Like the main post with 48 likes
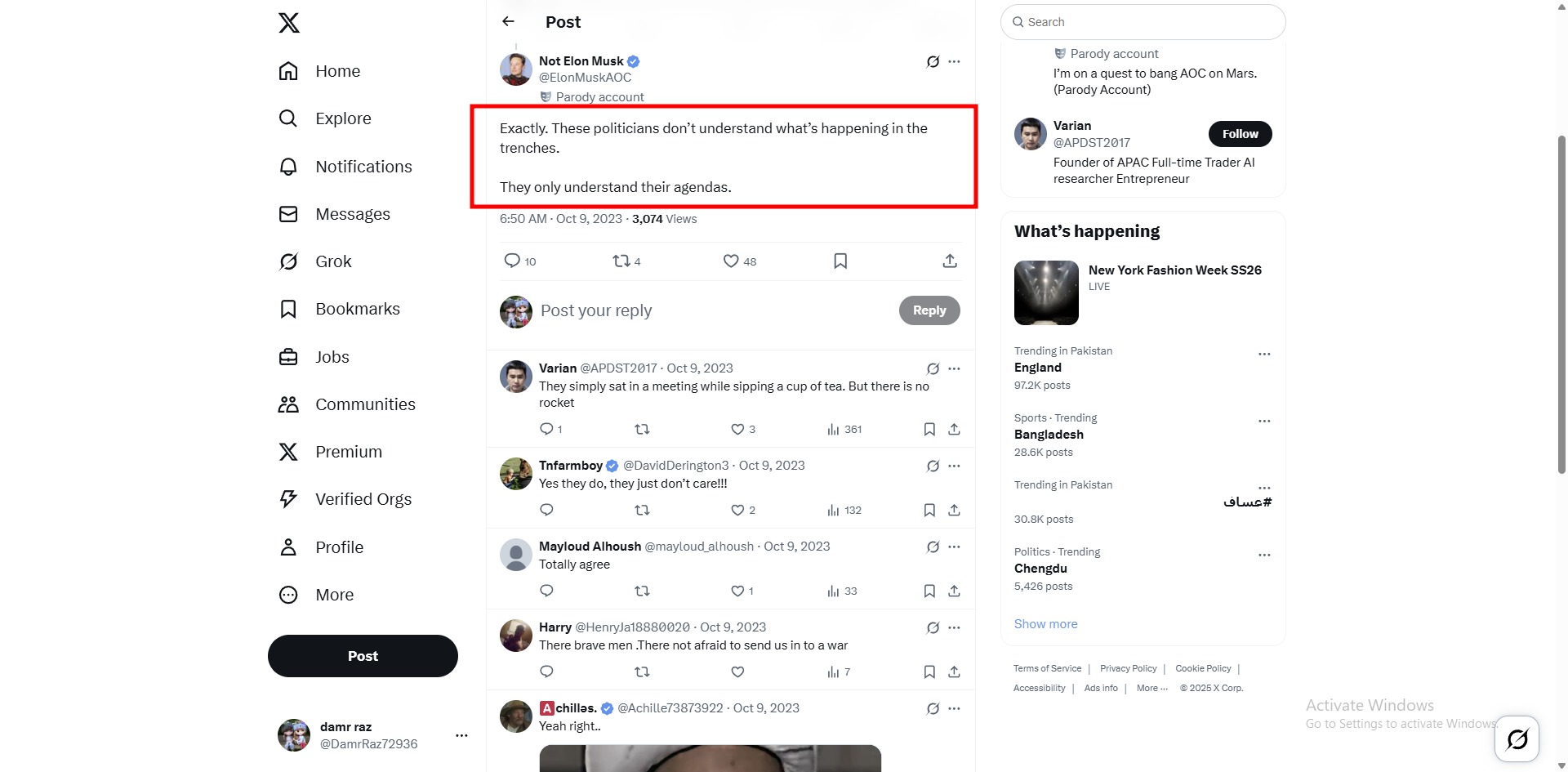This screenshot has height=772, width=1568. (x=731, y=261)
